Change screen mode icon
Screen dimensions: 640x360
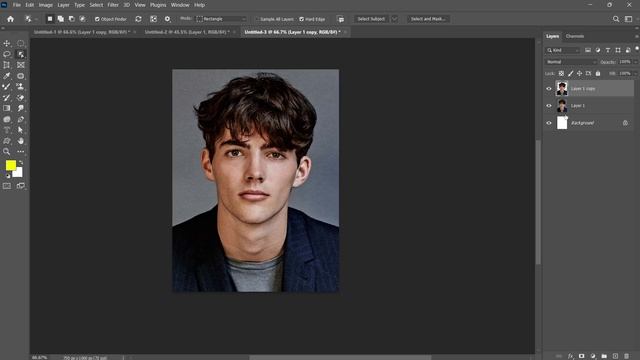pos(20,186)
